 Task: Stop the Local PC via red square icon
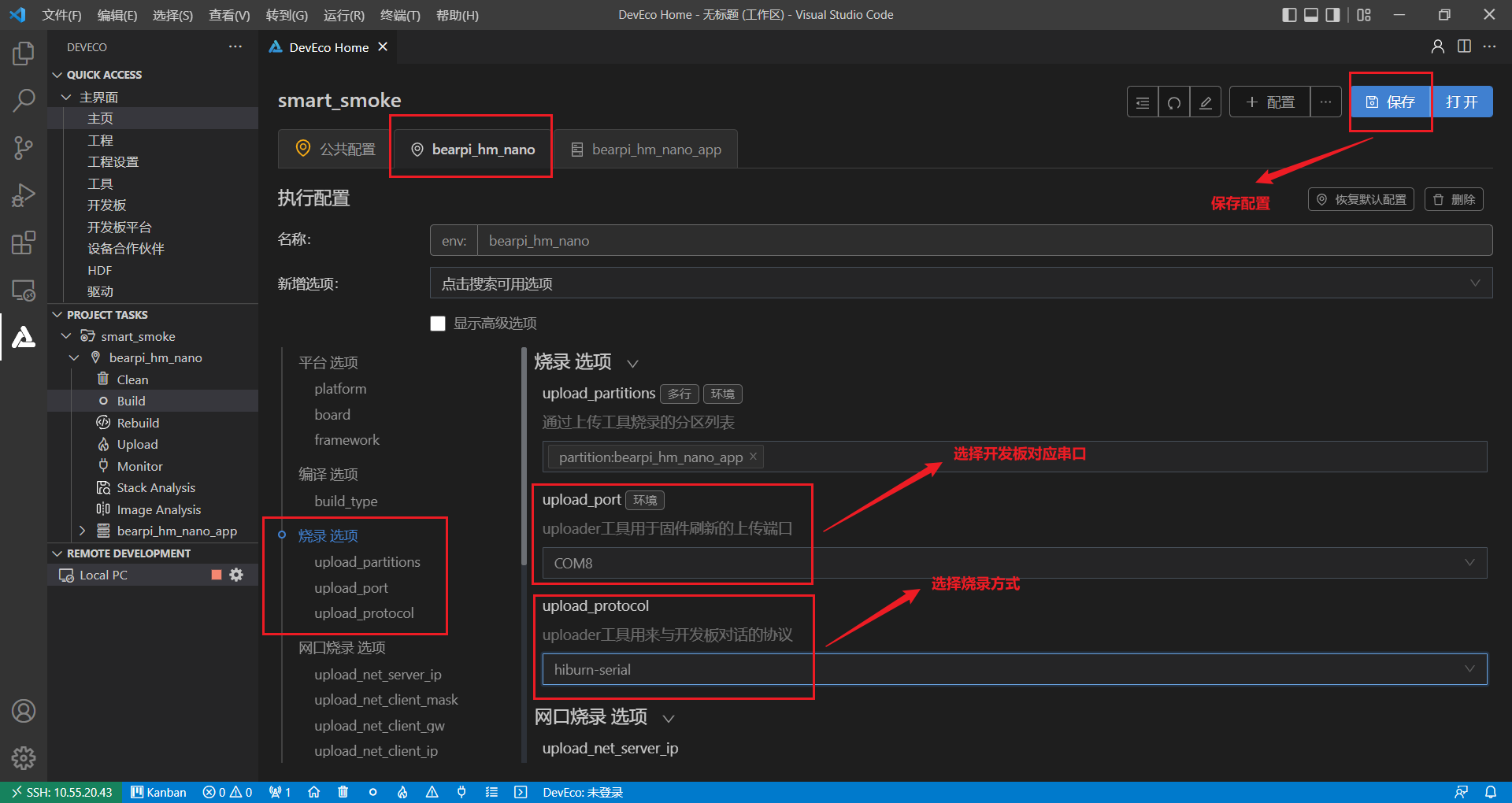tap(217, 575)
